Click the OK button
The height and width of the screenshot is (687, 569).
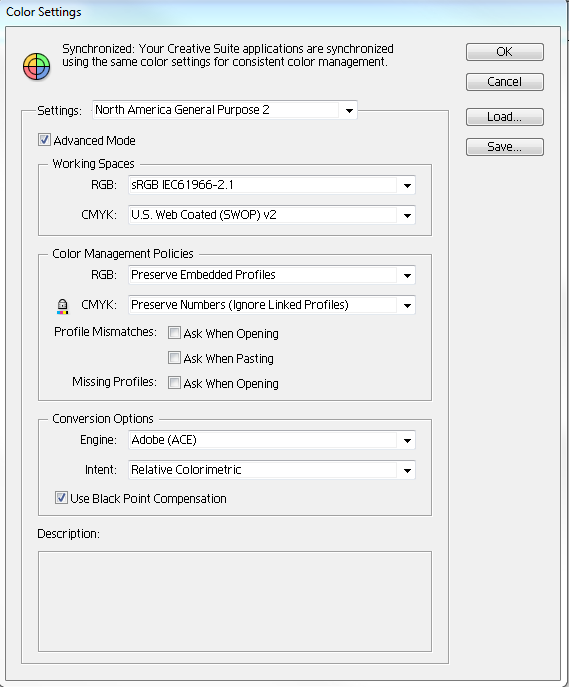[x=505, y=52]
